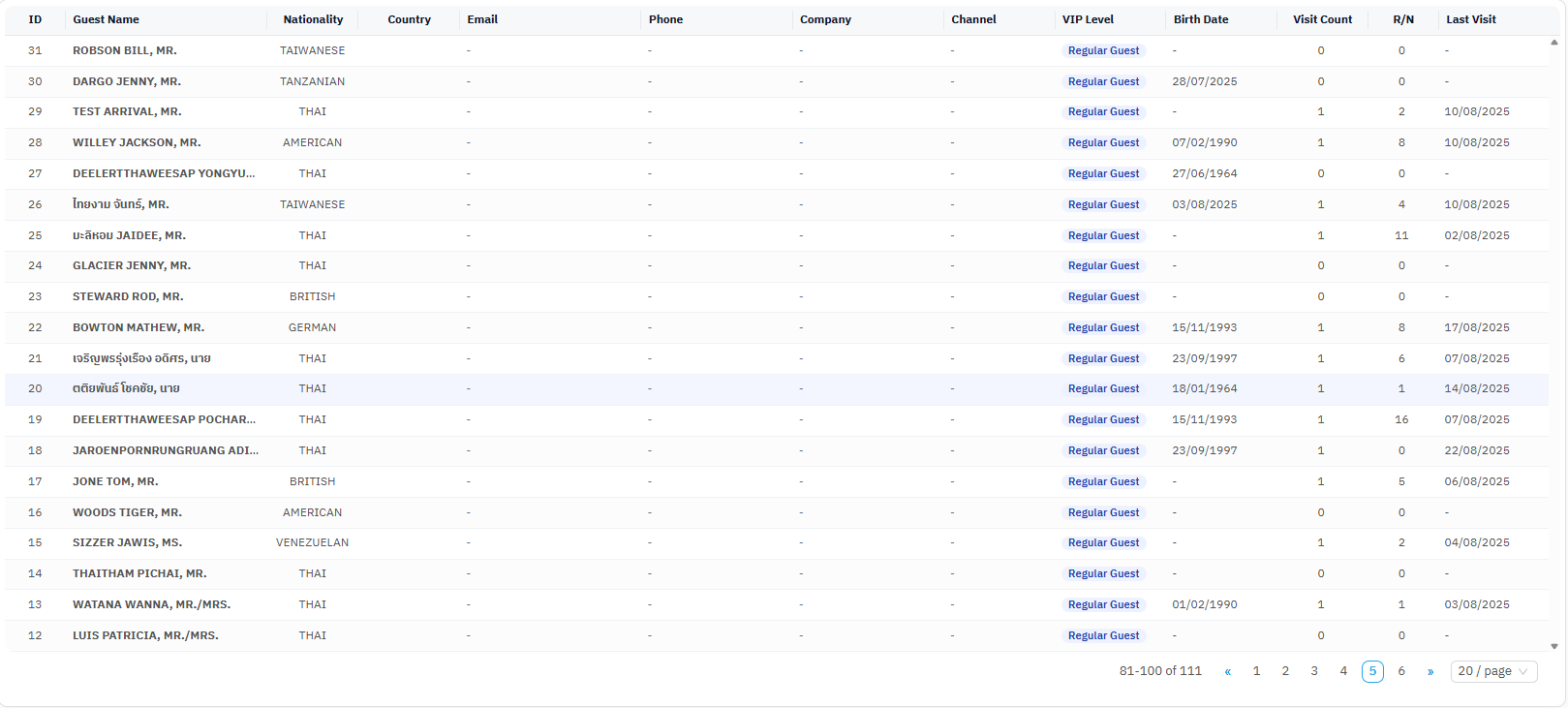
Task: Click Regular Guest badge for JONE TOM
Action: coord(1103,481)
